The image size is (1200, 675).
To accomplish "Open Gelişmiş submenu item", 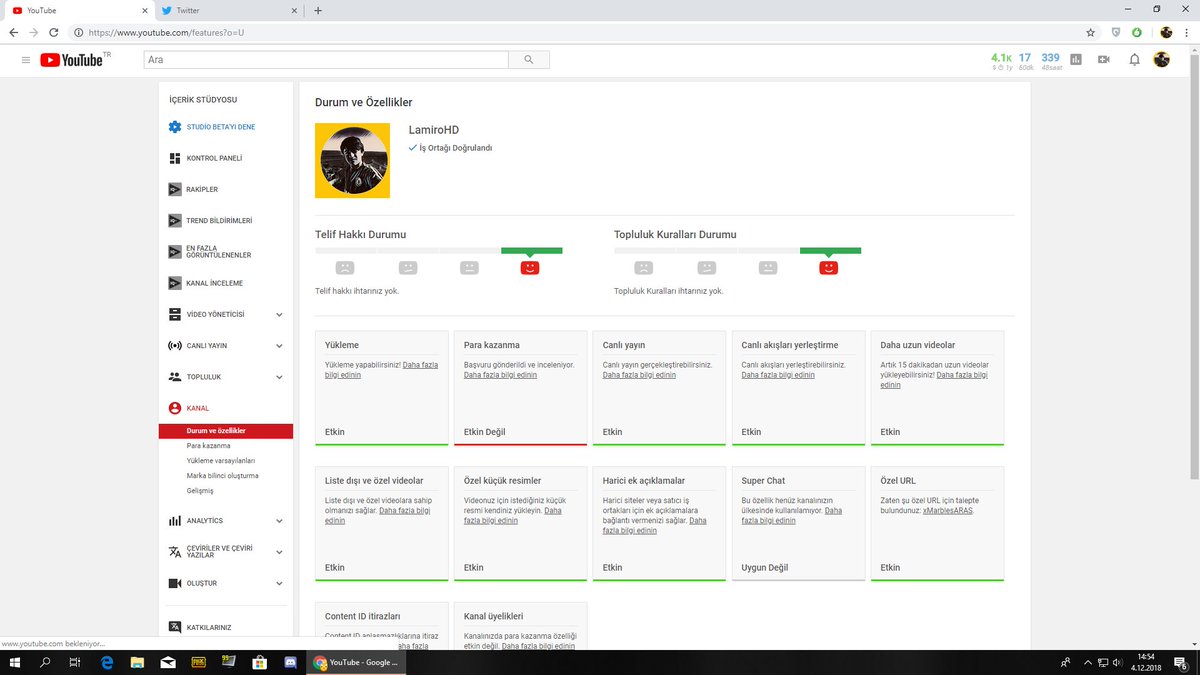I will tap(200, 491).
